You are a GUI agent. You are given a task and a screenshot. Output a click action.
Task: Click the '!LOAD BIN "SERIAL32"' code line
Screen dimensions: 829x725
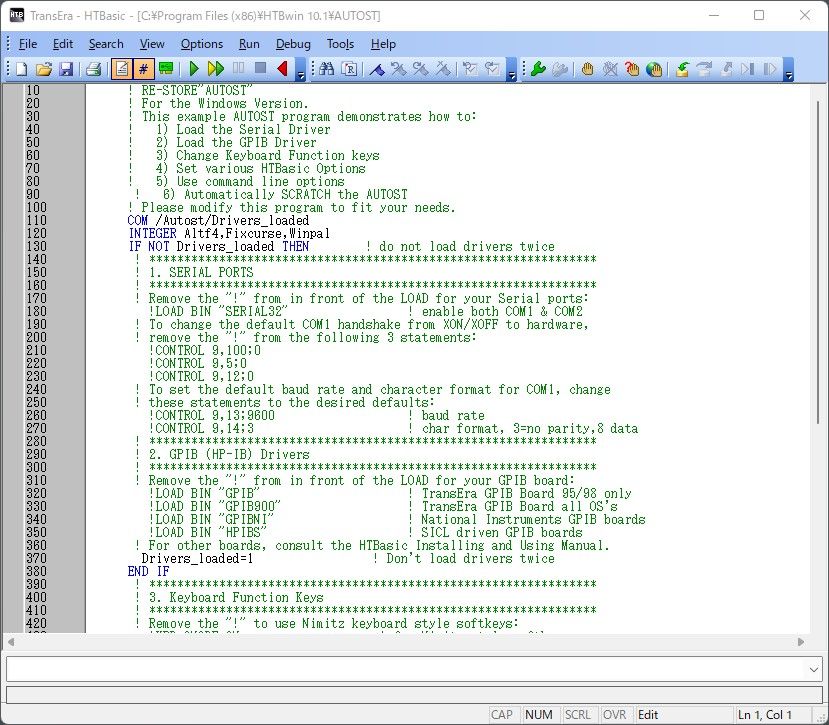click(x=218, y=311)
